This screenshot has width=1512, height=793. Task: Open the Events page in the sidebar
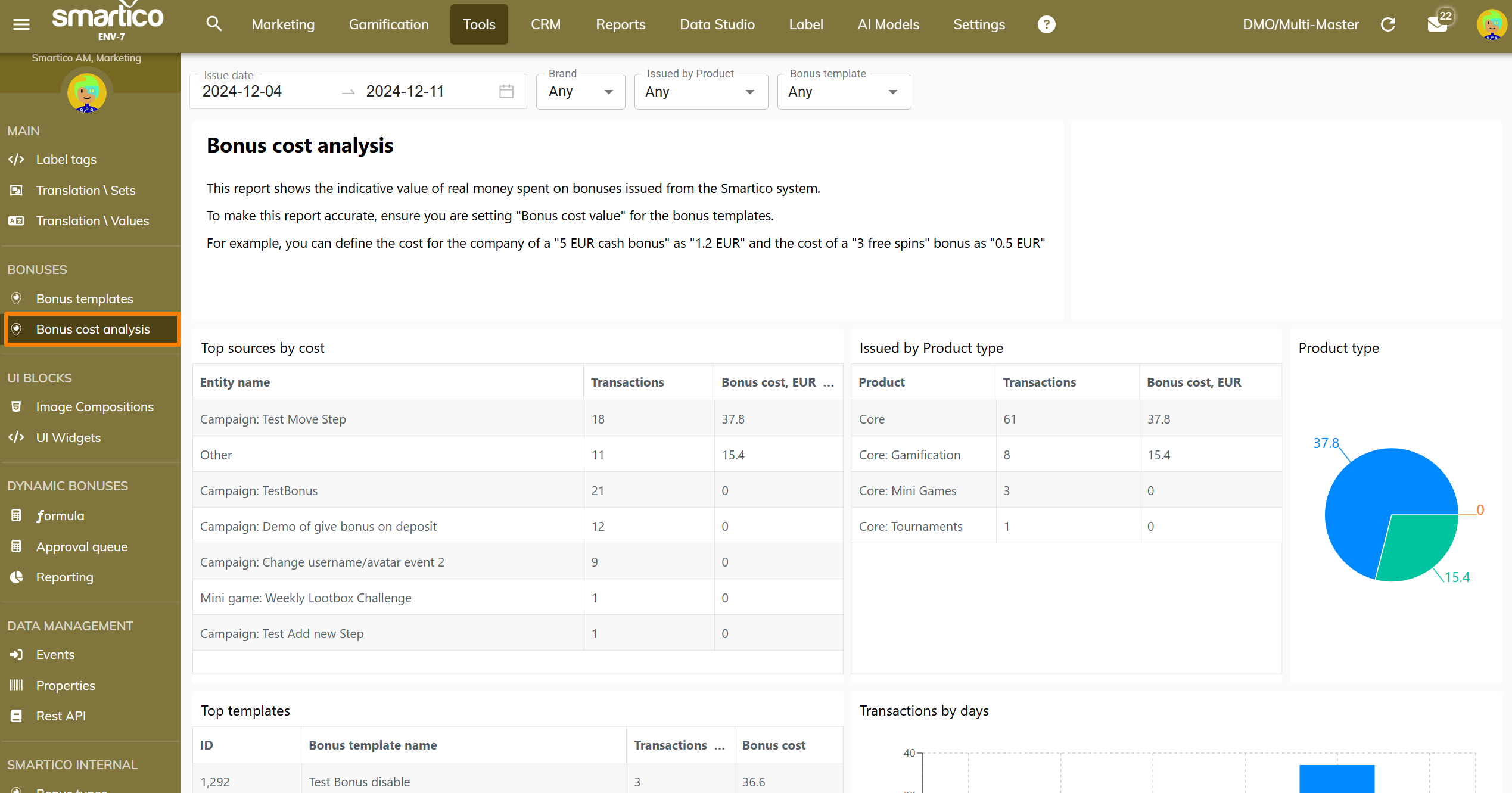[x=55, y=654]
